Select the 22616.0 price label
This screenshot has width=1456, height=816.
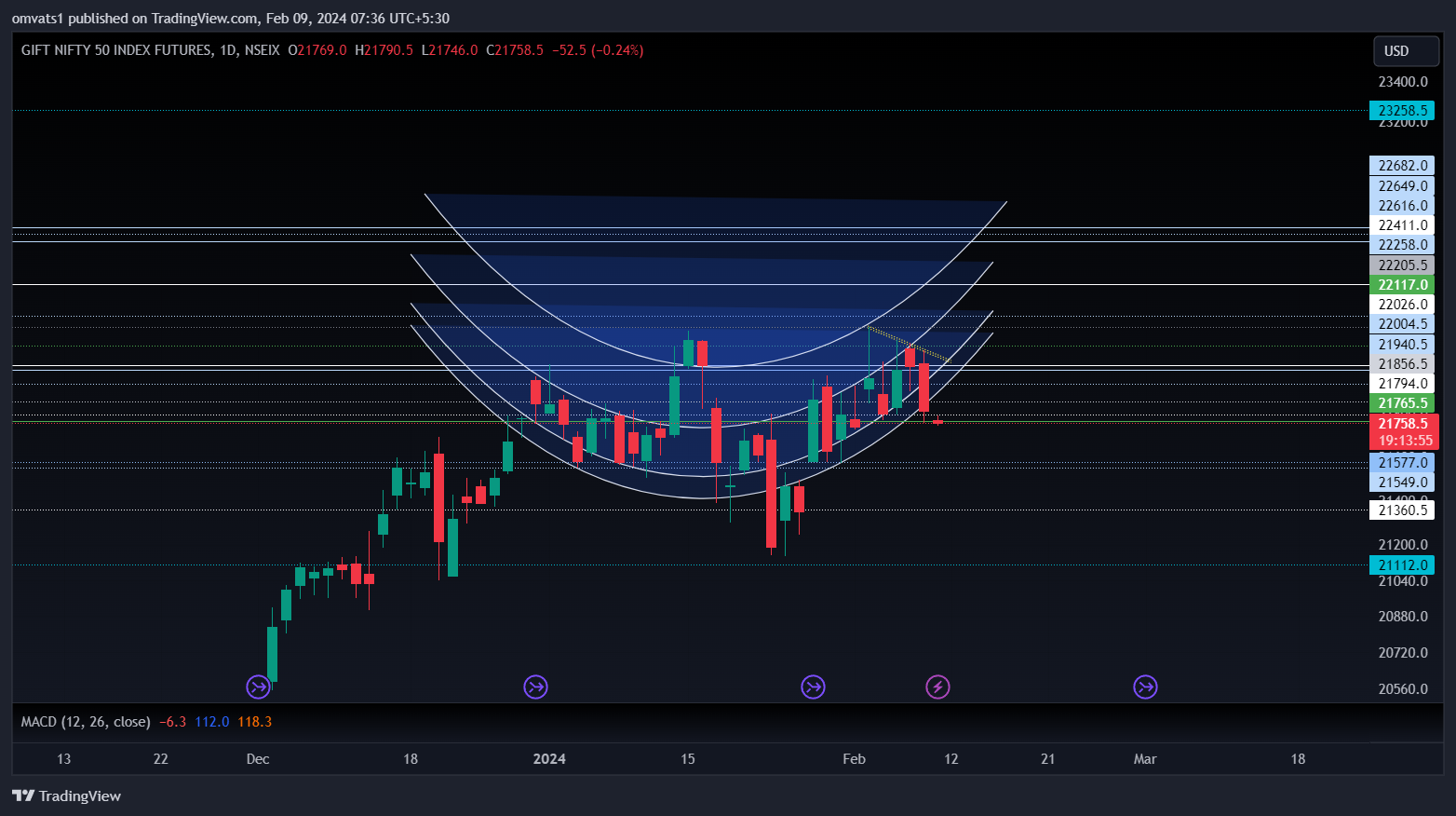click(1402, 206)
